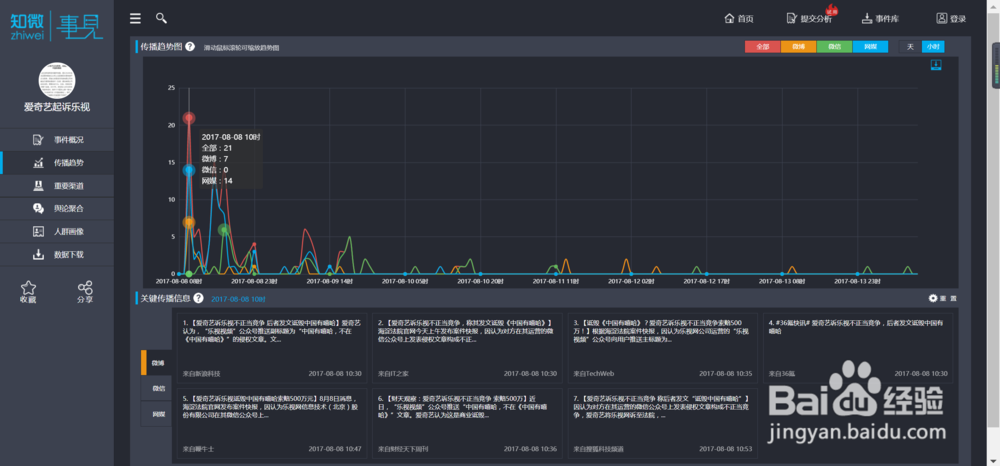This screenshot has height=466, width=1000.
Task: Click the 重置 reset button
Action: [943, 298]
